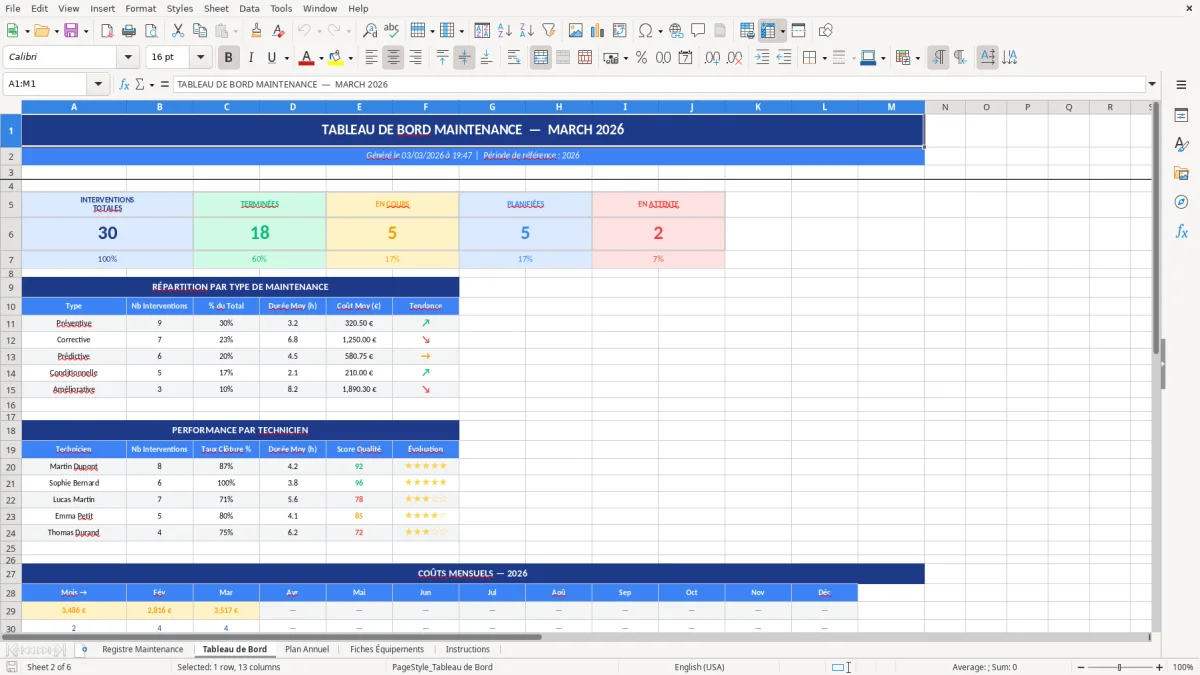This screenshot has height=675, width=1200.
Task: Insert a hyperlink
Action: 676,30
